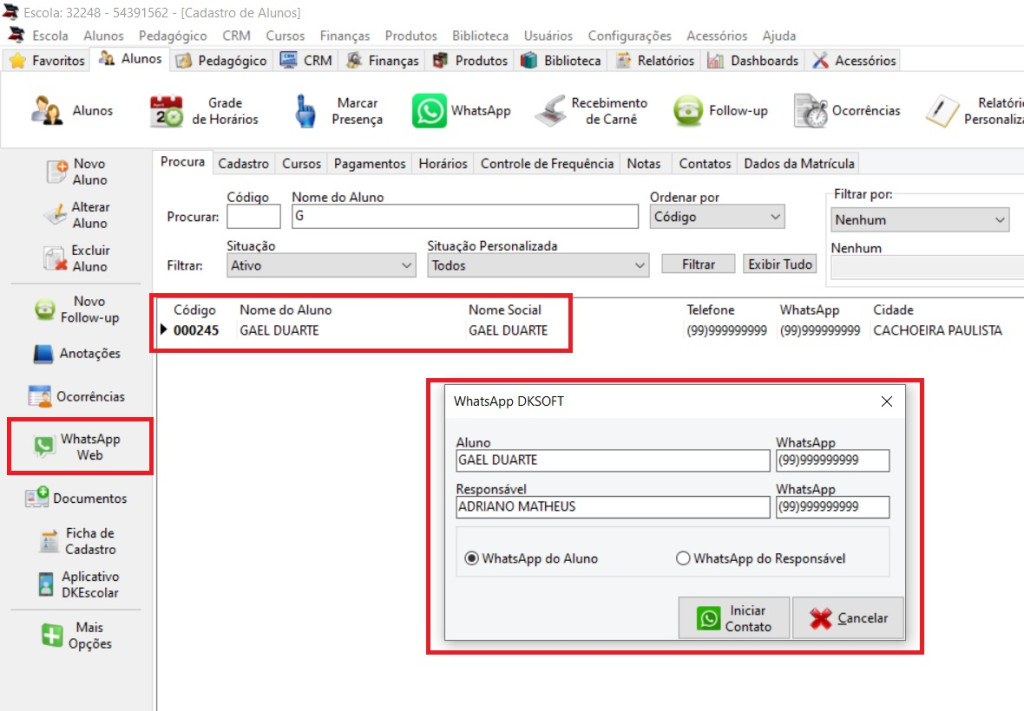Click the Nome Social column header
This screenshot has width=1024, height=711.
(504, 310)
